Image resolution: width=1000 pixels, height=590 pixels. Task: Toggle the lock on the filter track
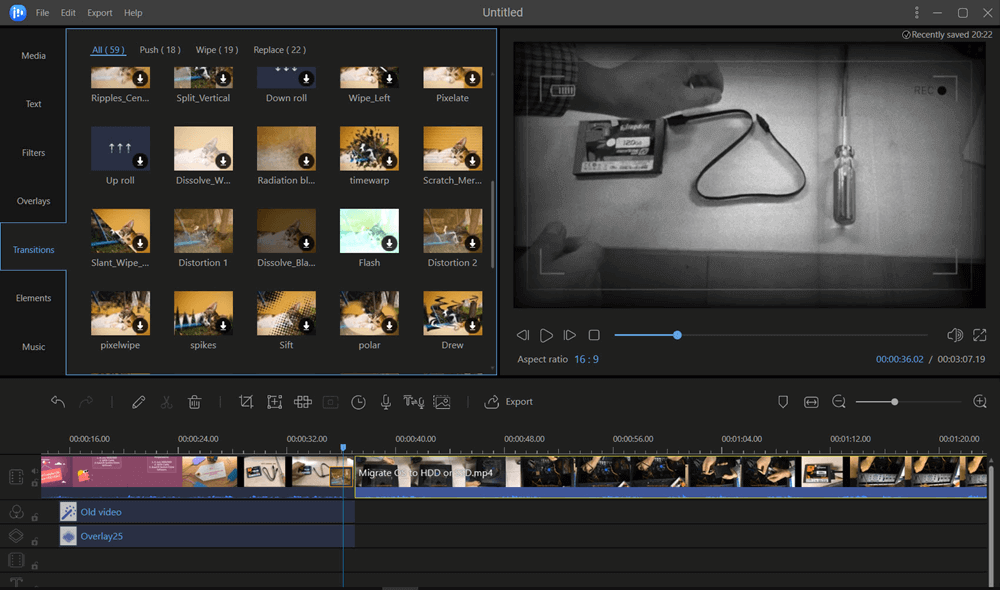tap(35, 517)
